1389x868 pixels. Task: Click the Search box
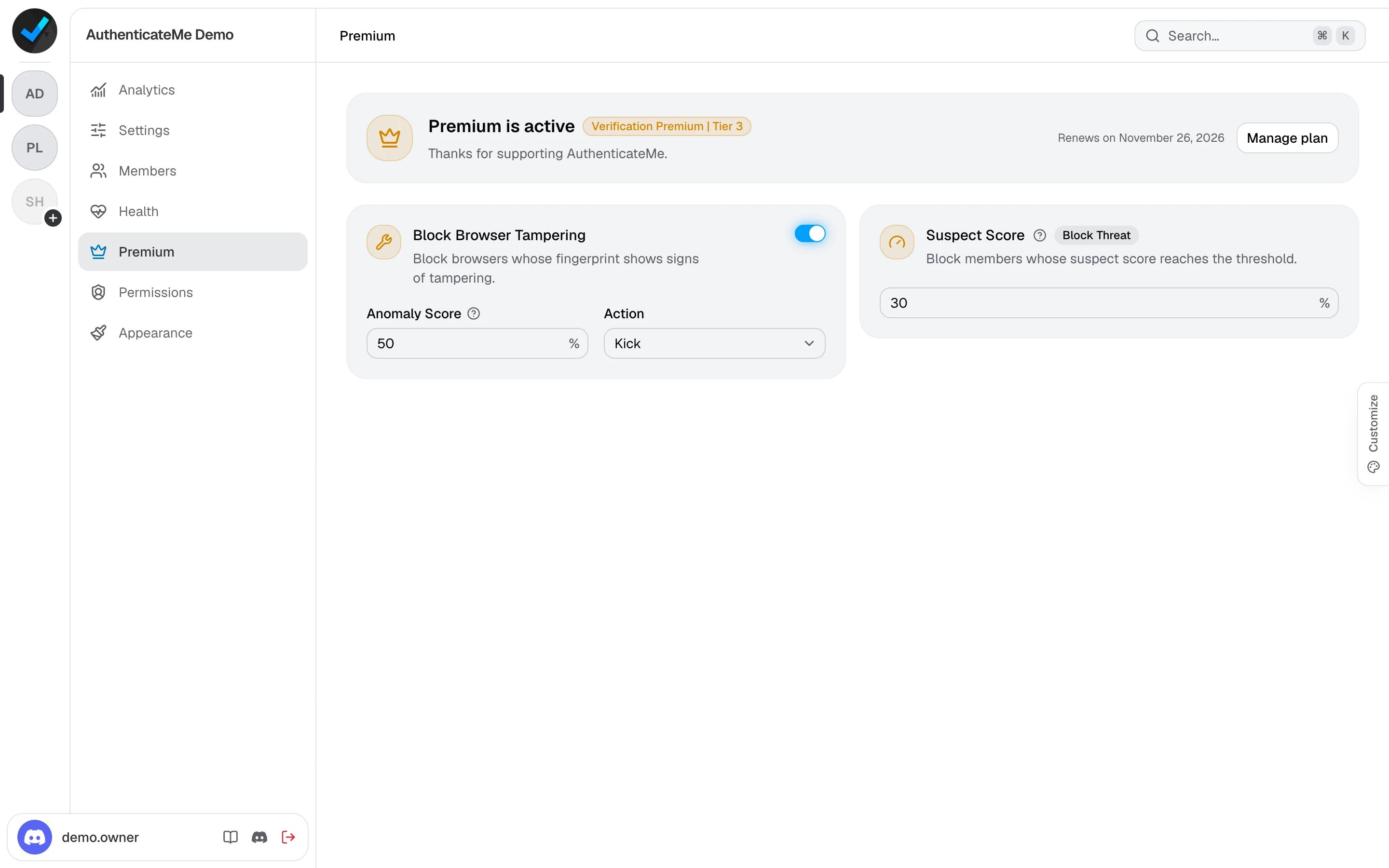[1250, 36]
